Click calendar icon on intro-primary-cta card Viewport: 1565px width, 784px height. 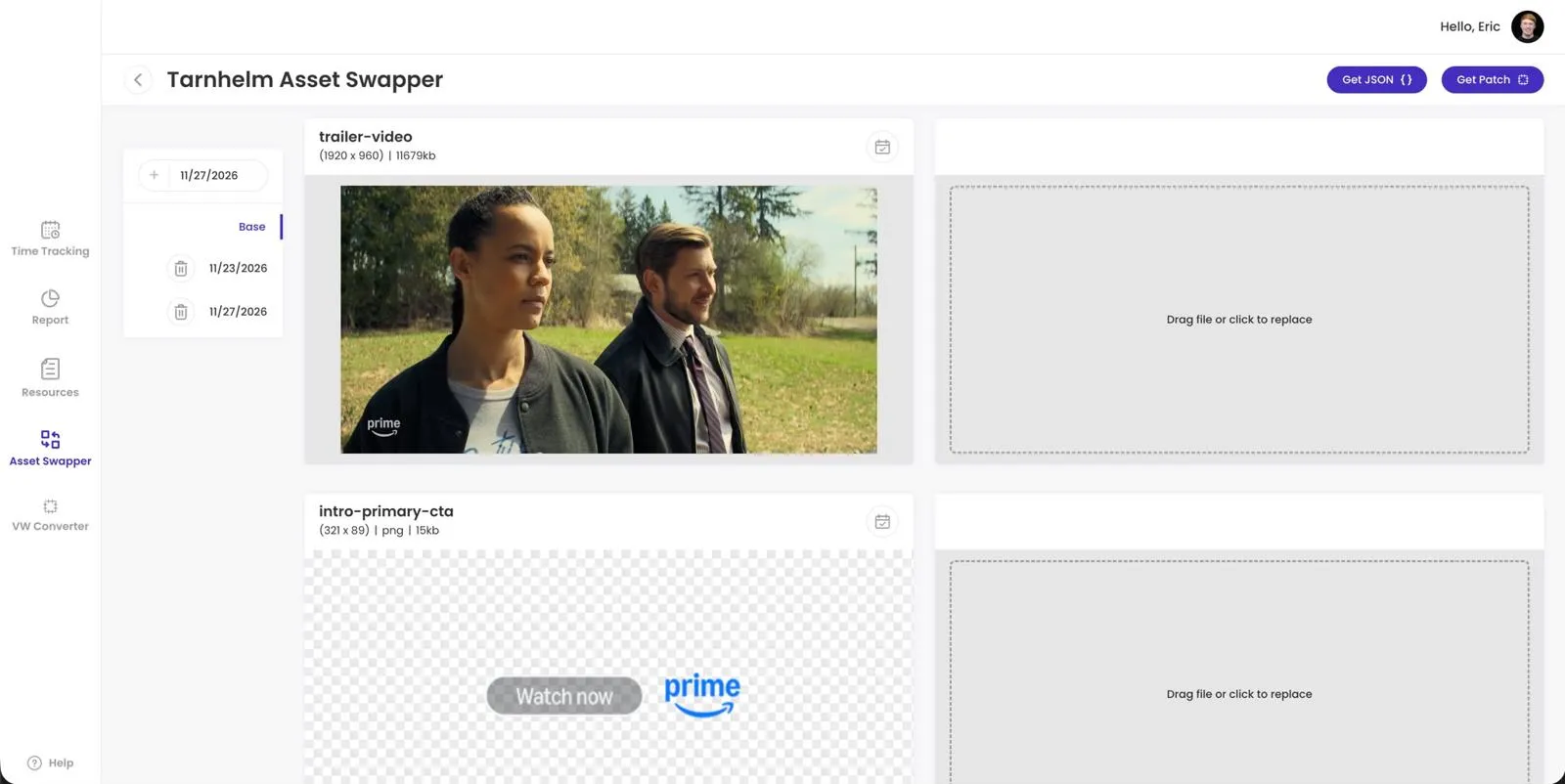tap(882, 522)
